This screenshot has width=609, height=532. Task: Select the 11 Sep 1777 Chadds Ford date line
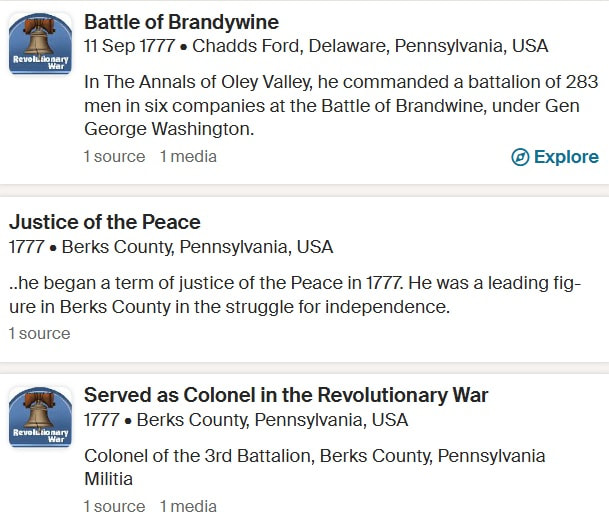coord(316,46)
